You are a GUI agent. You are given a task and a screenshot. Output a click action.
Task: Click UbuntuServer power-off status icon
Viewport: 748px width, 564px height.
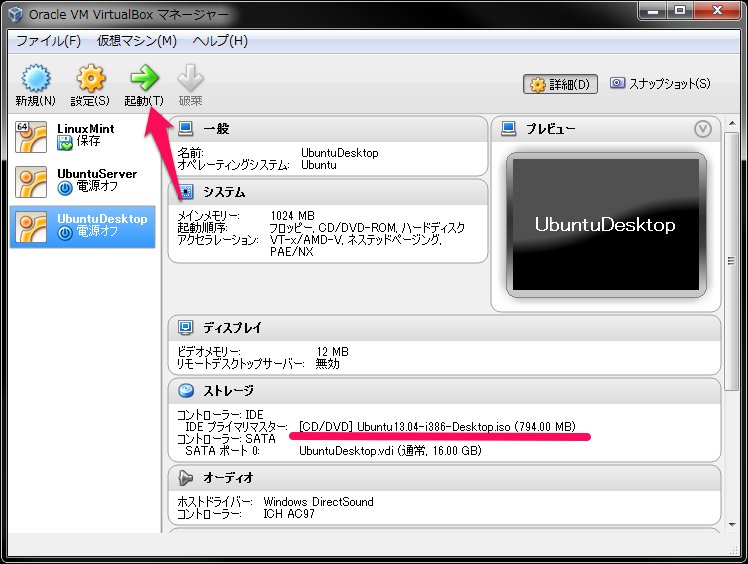(65, 188)
